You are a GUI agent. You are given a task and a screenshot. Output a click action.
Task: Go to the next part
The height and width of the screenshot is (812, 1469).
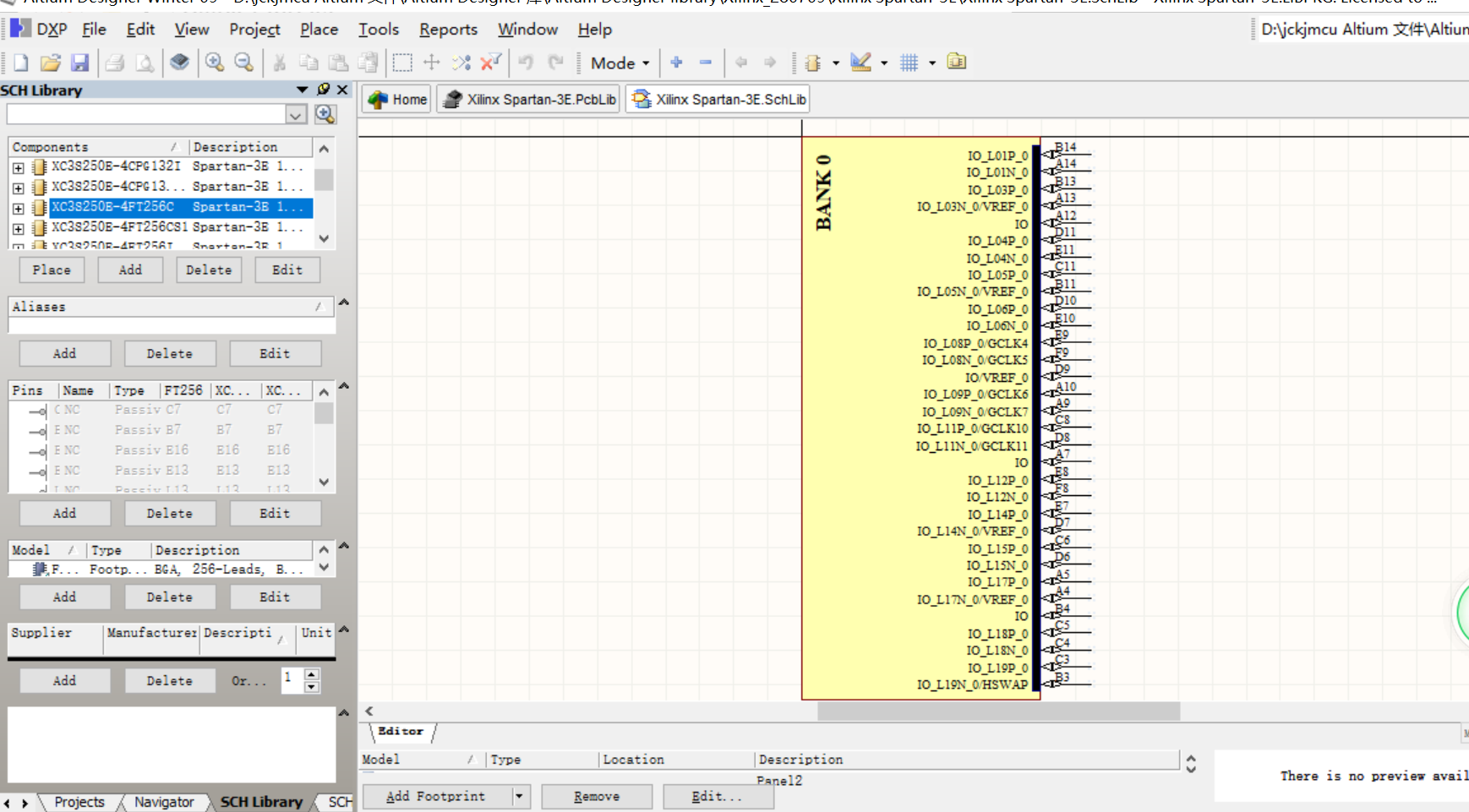(x=770, y=63)
